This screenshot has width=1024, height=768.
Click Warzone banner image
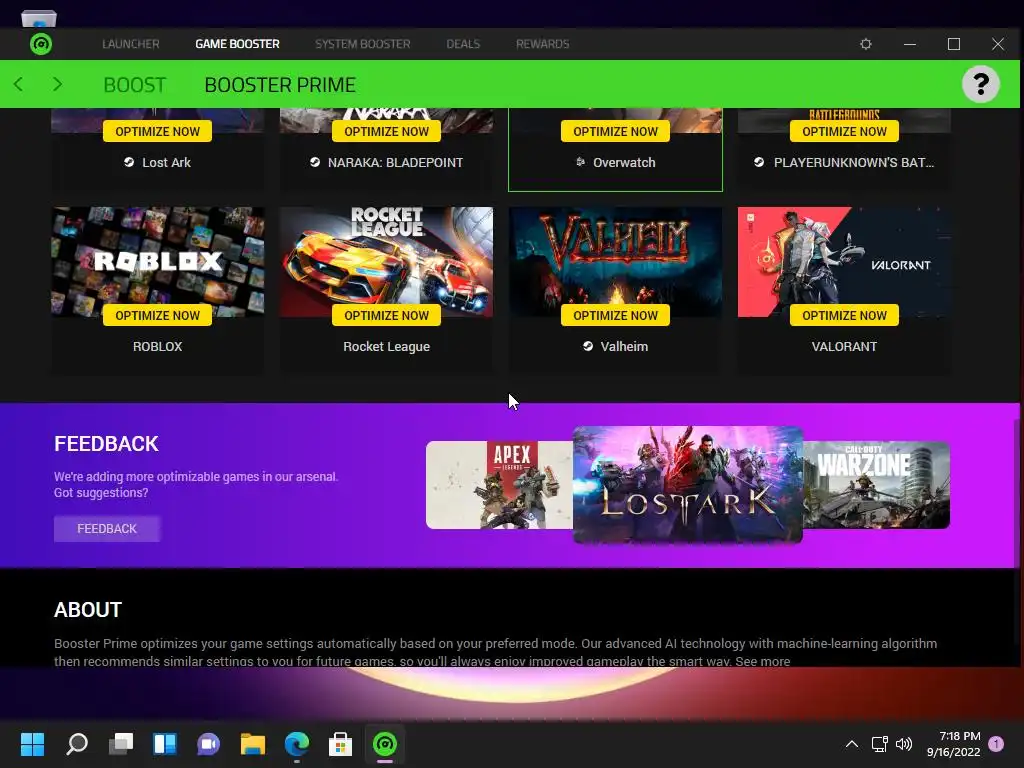pos(876,485)
